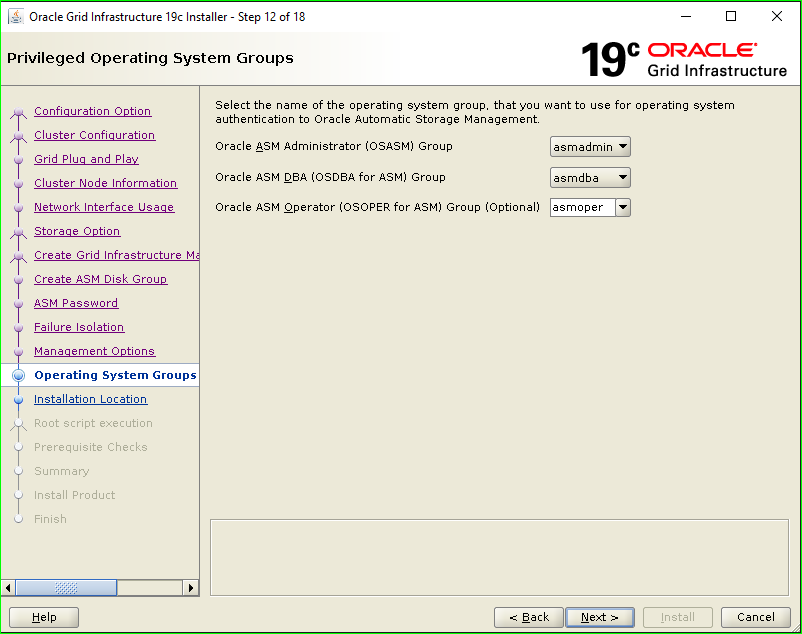Go back to the Management Options step
Screen dimensions: 802x634
[x=94, y=351]
